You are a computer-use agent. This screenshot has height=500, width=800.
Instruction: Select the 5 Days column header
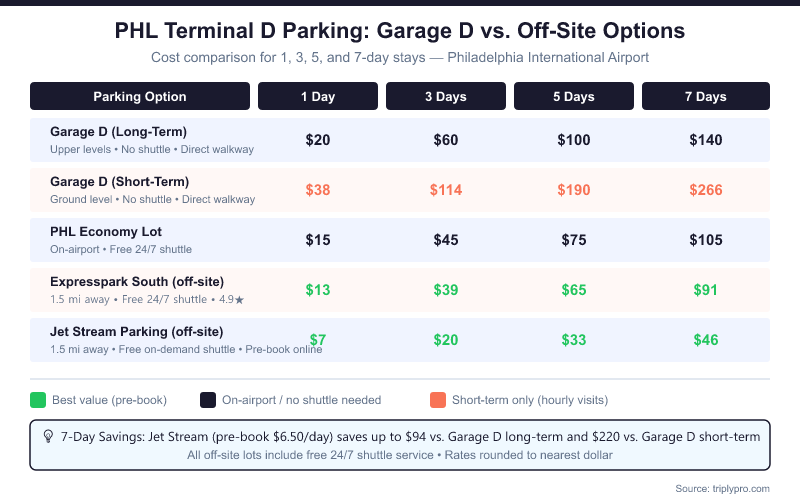[x=574, y=97]
